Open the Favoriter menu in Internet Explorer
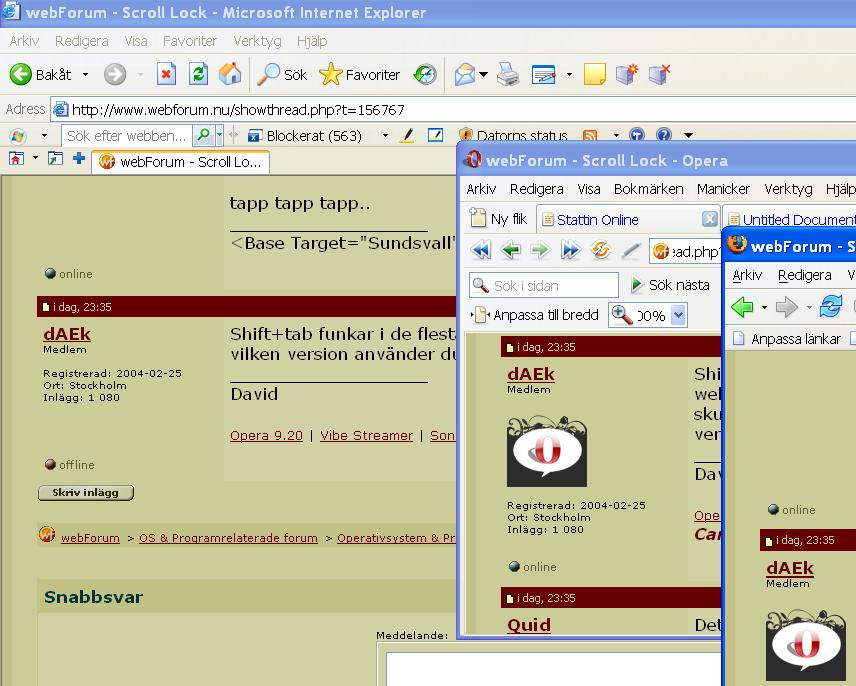Screen dimensions: 856x686 189,41
